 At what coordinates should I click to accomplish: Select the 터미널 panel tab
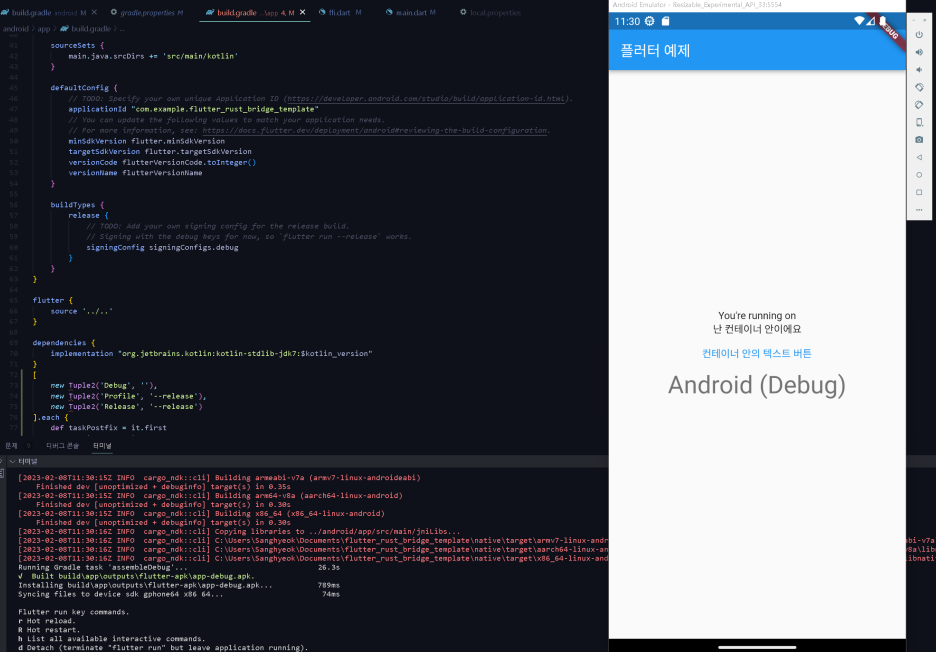point(102,446)
